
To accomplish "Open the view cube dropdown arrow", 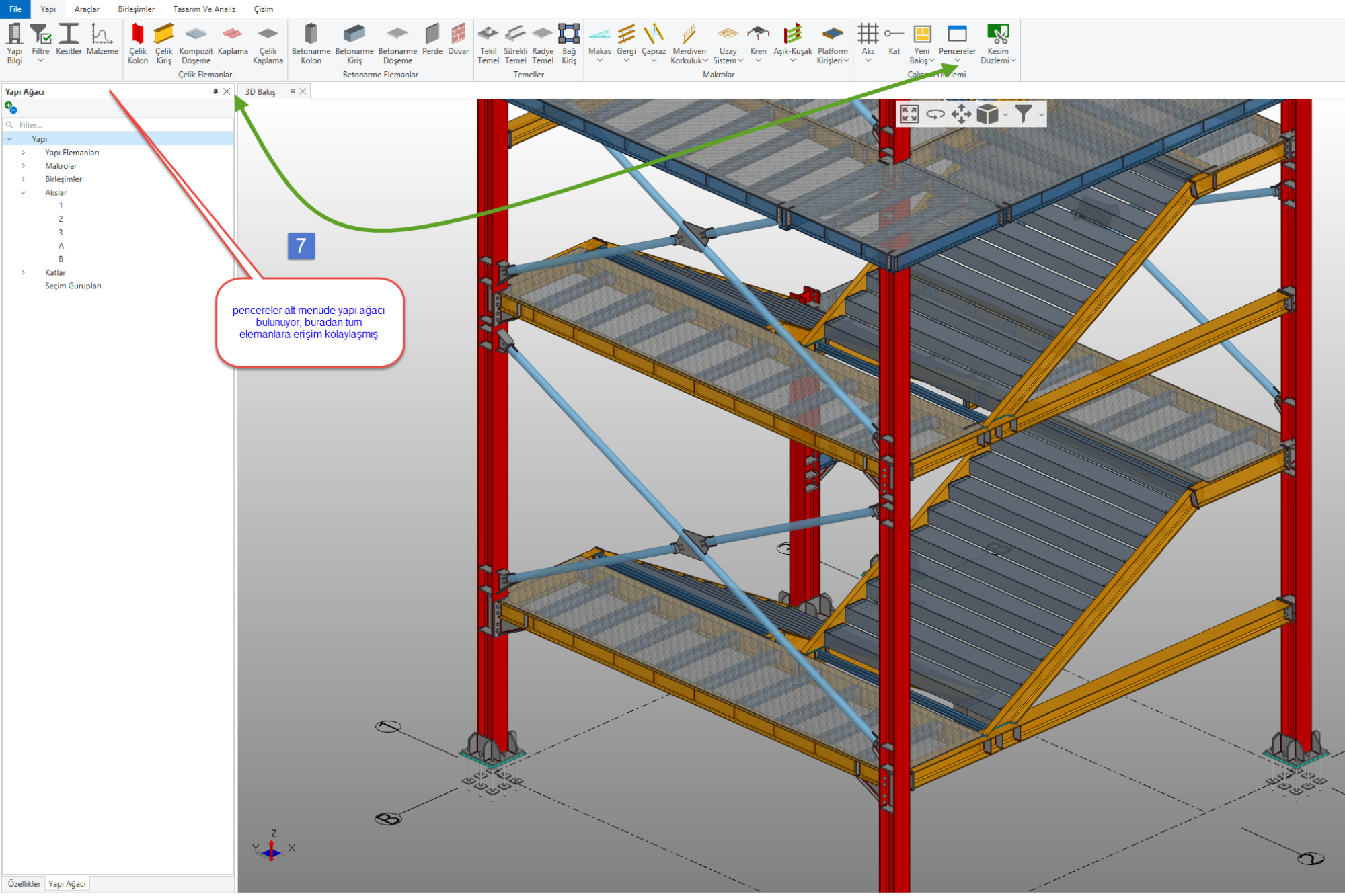I will pyautogui.click(x=1005, y=115).
